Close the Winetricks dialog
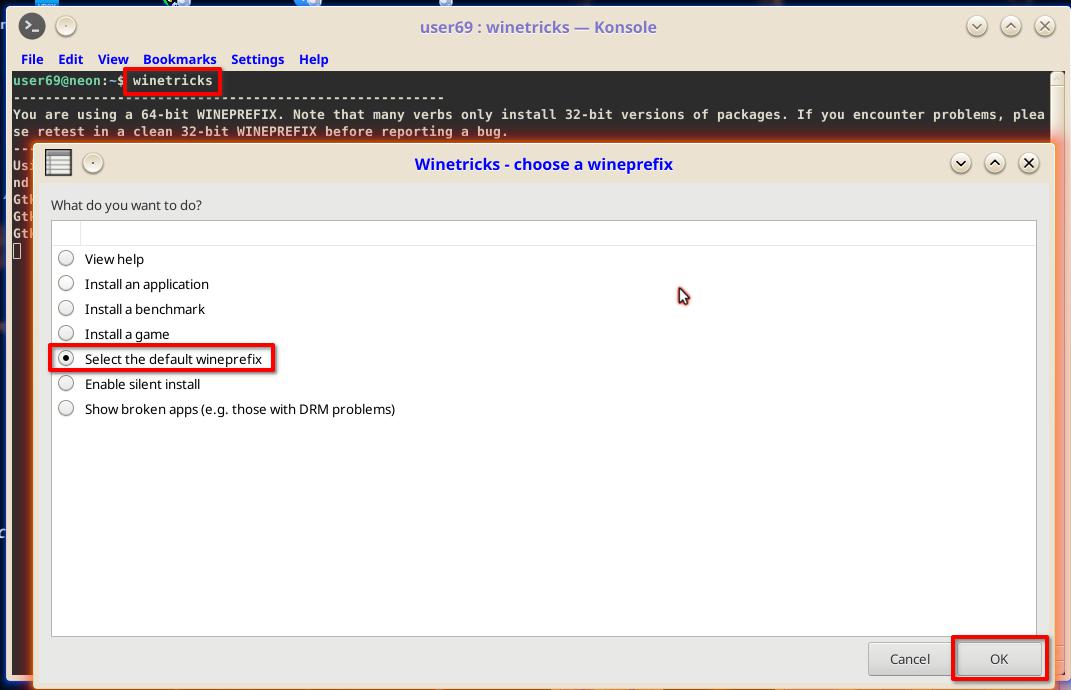The image size is (1071, 690). (x=1029, y=163)
